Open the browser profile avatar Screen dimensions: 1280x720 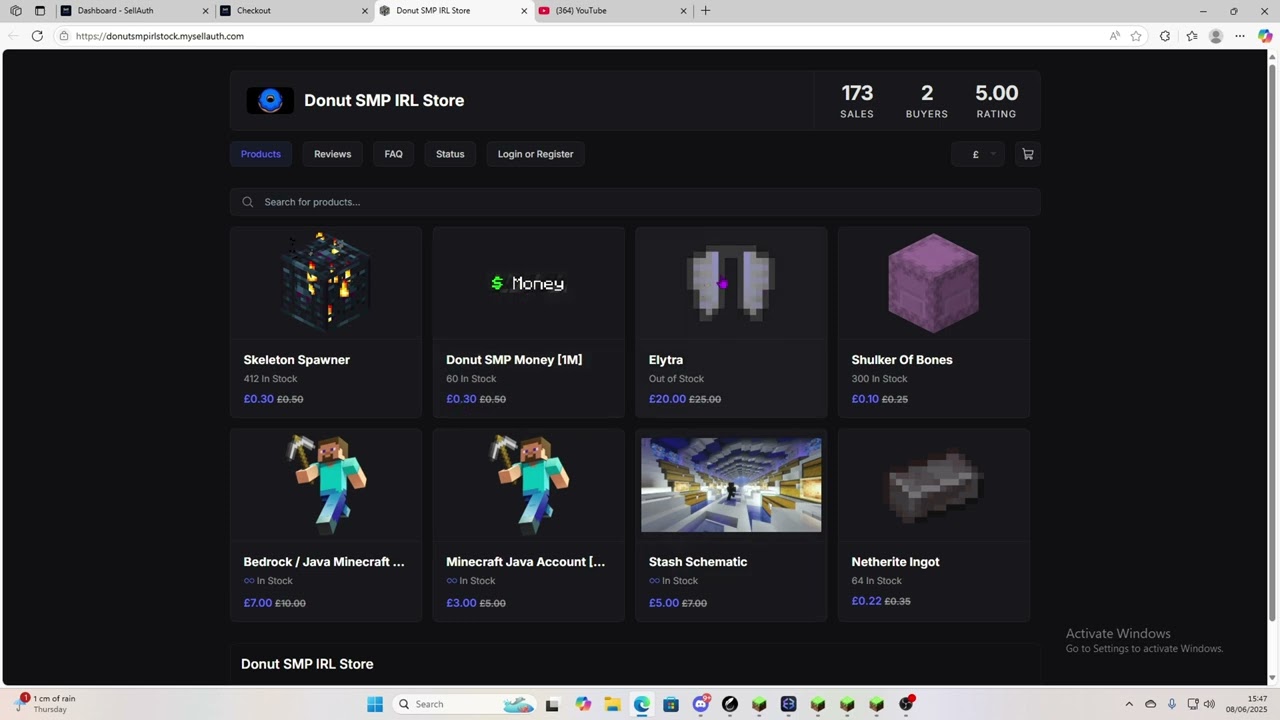tap(1216, 36)
